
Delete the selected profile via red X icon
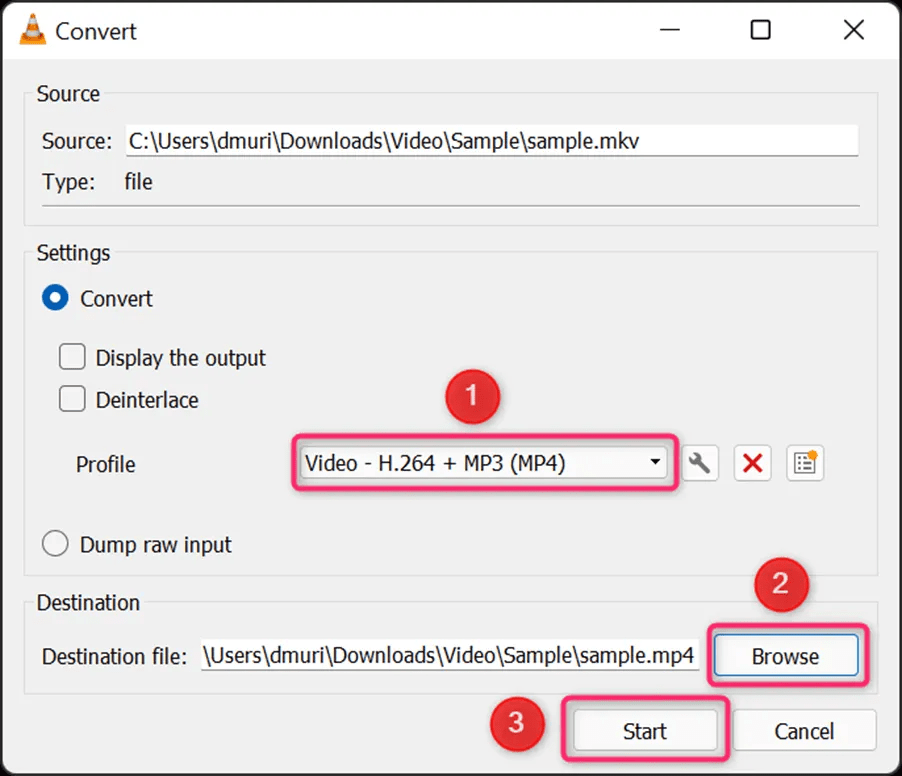click(753, 463)
